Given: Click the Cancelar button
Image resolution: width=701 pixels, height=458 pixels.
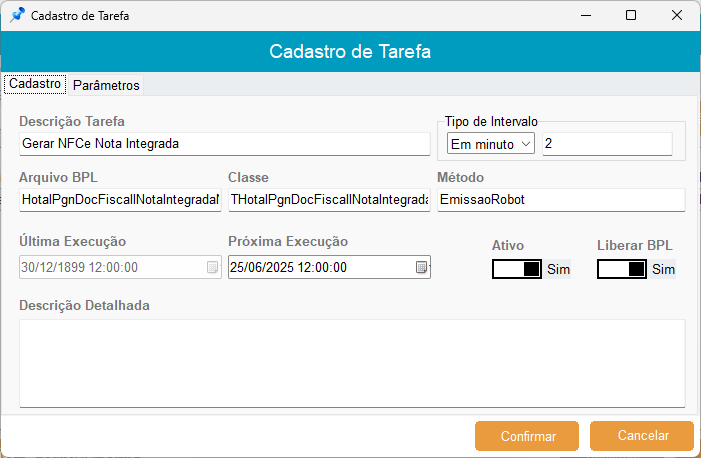Looking at the screenshot, I should click(642, 436).
